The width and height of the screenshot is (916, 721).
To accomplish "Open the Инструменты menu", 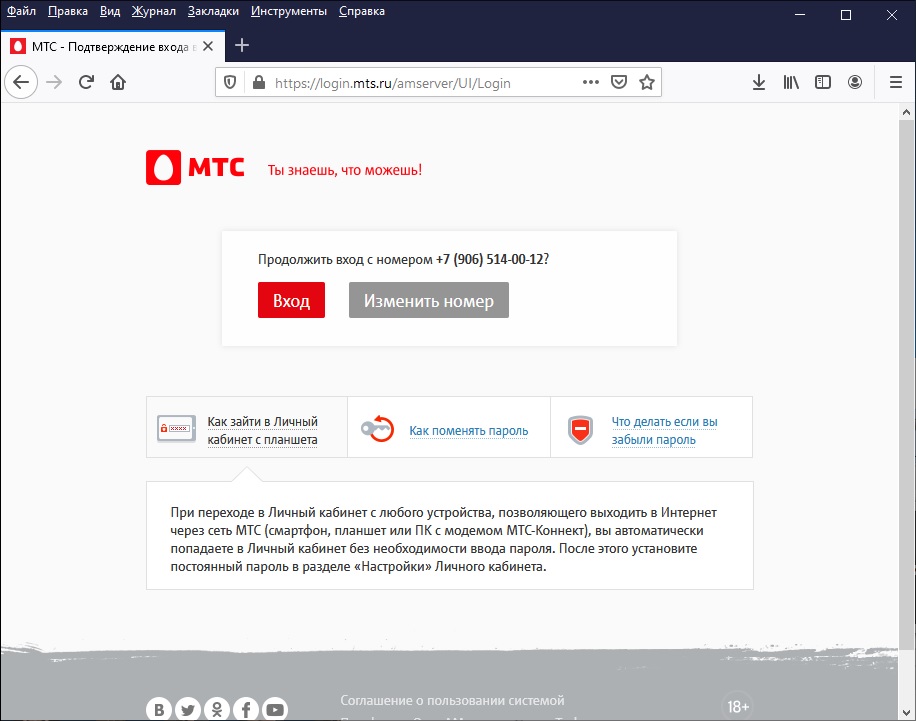I will [289, 11].
